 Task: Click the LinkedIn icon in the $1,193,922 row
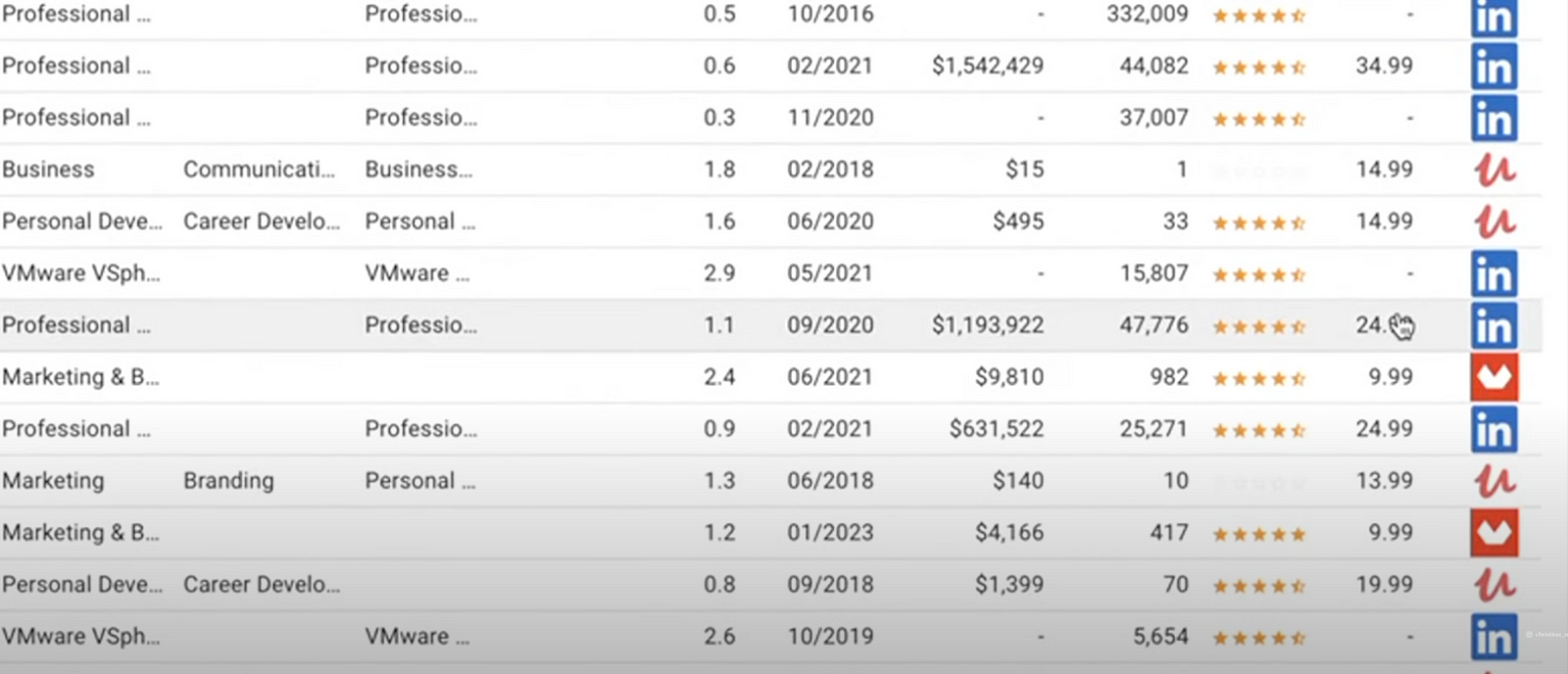tap(1494, 326)
